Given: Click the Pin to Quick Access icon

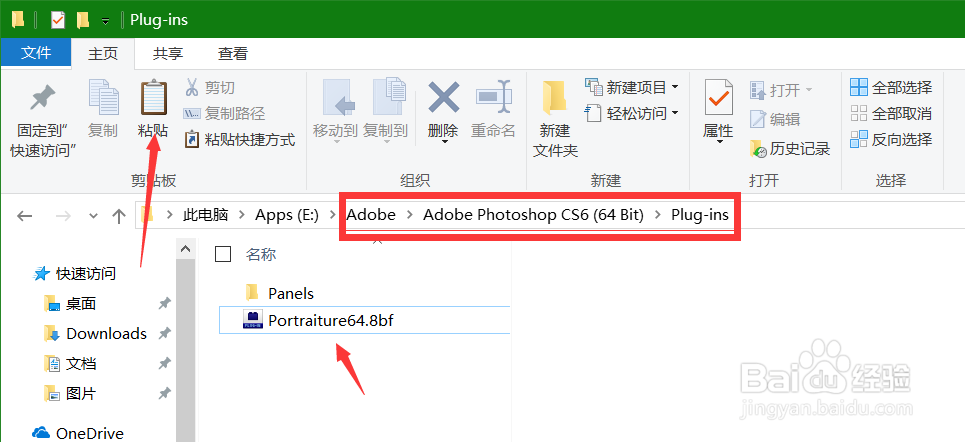Looking at the screenshot, I should 42,100.
